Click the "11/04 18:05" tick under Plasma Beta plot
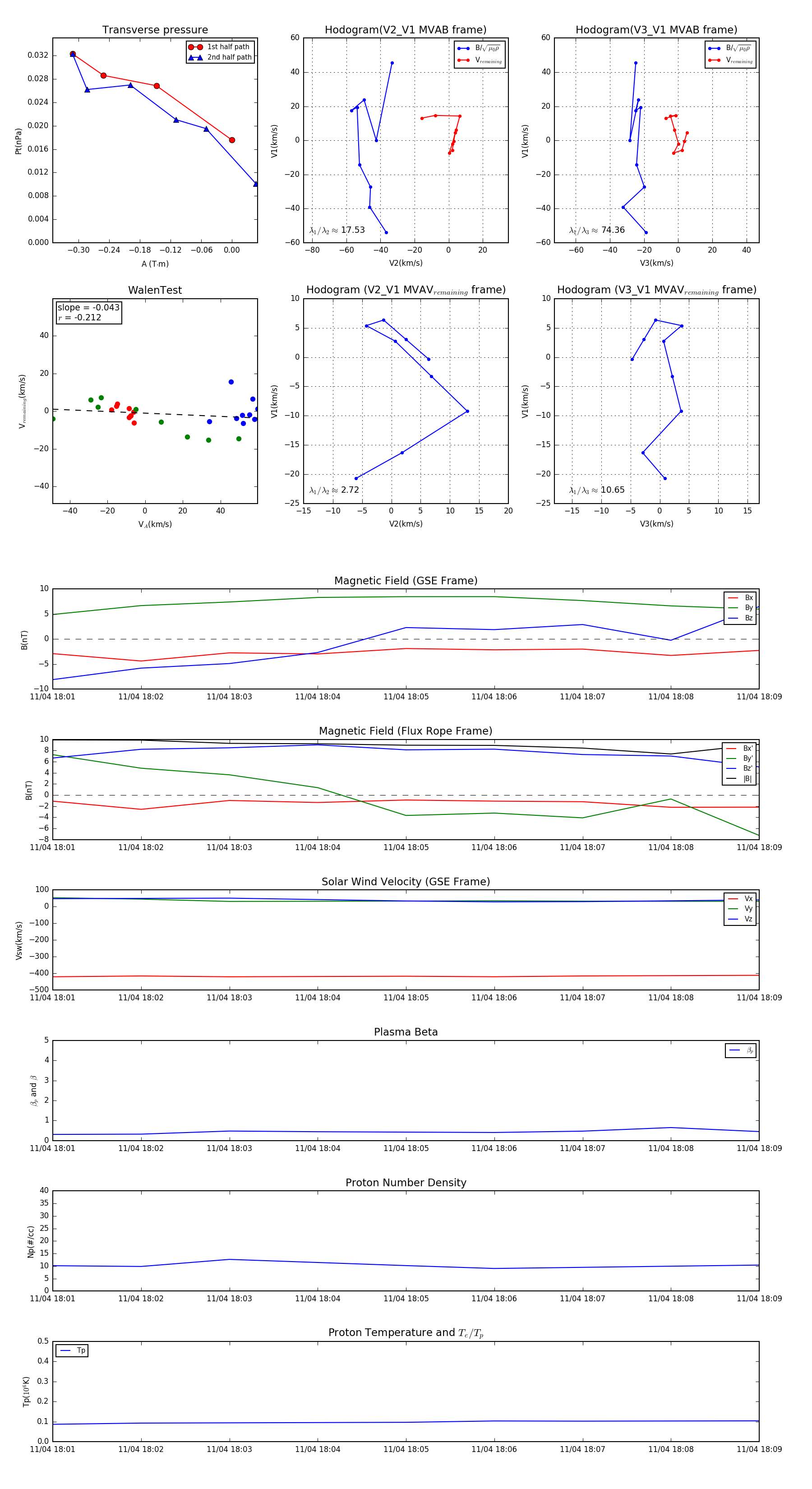 point(406,1148)
